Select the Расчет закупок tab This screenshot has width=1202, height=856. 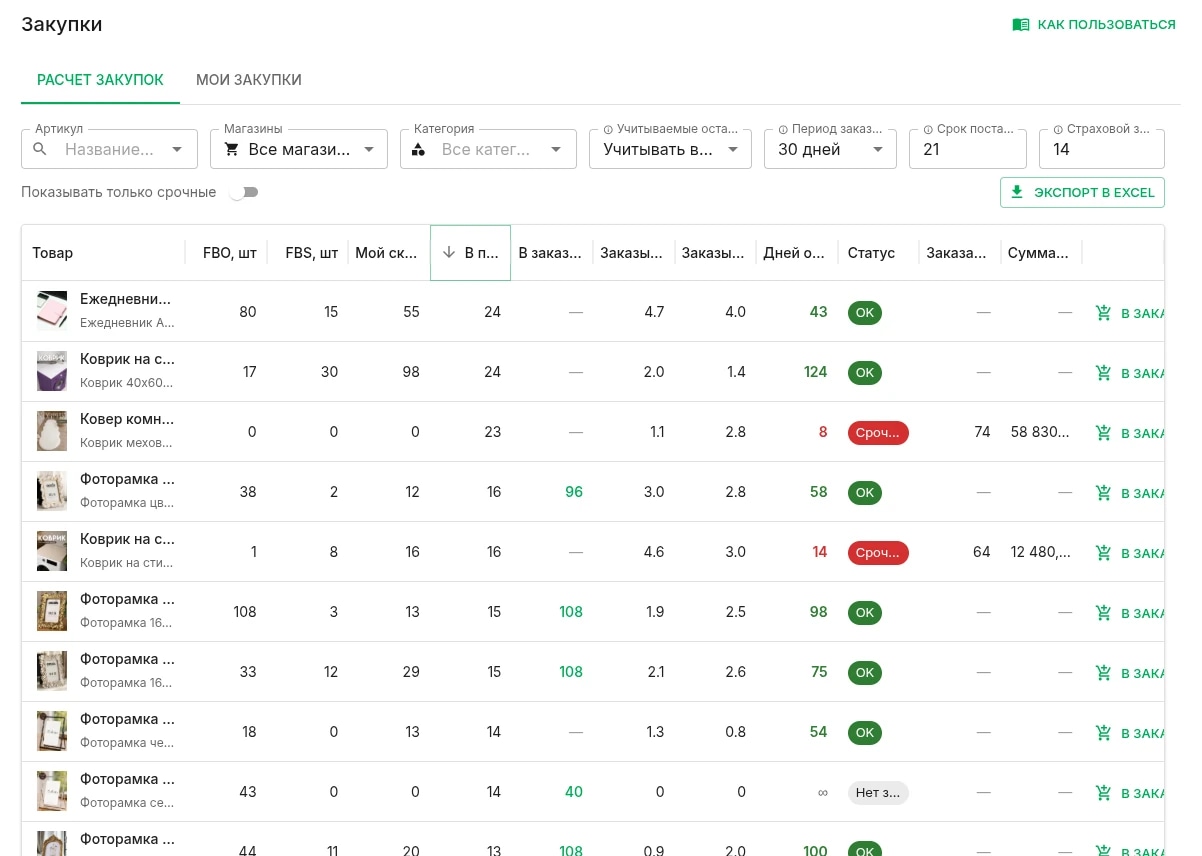[x=100, y=79]
